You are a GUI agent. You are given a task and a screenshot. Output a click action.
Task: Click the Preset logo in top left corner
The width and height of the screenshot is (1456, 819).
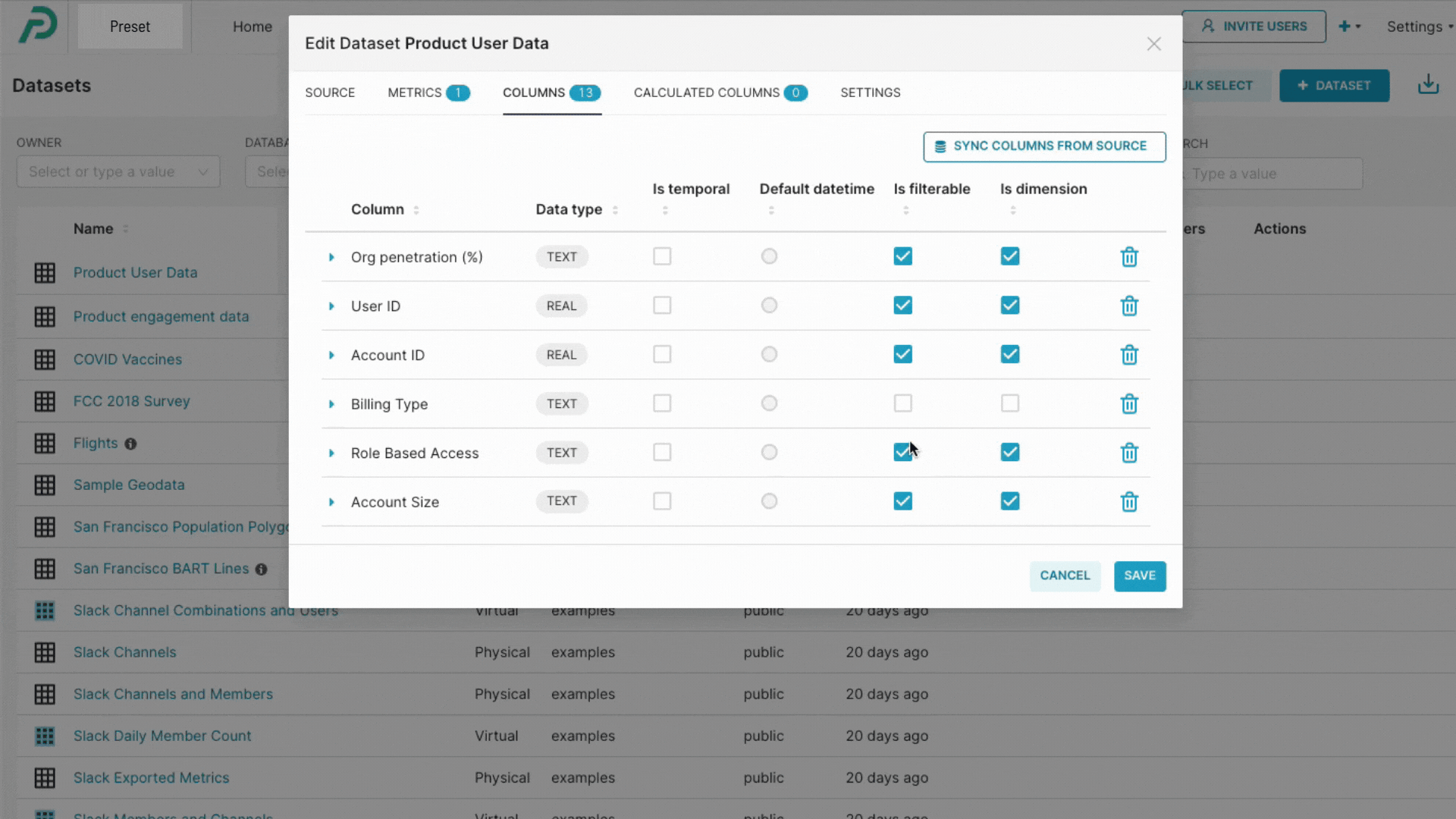pyautogui.click(x=37, y=25)
